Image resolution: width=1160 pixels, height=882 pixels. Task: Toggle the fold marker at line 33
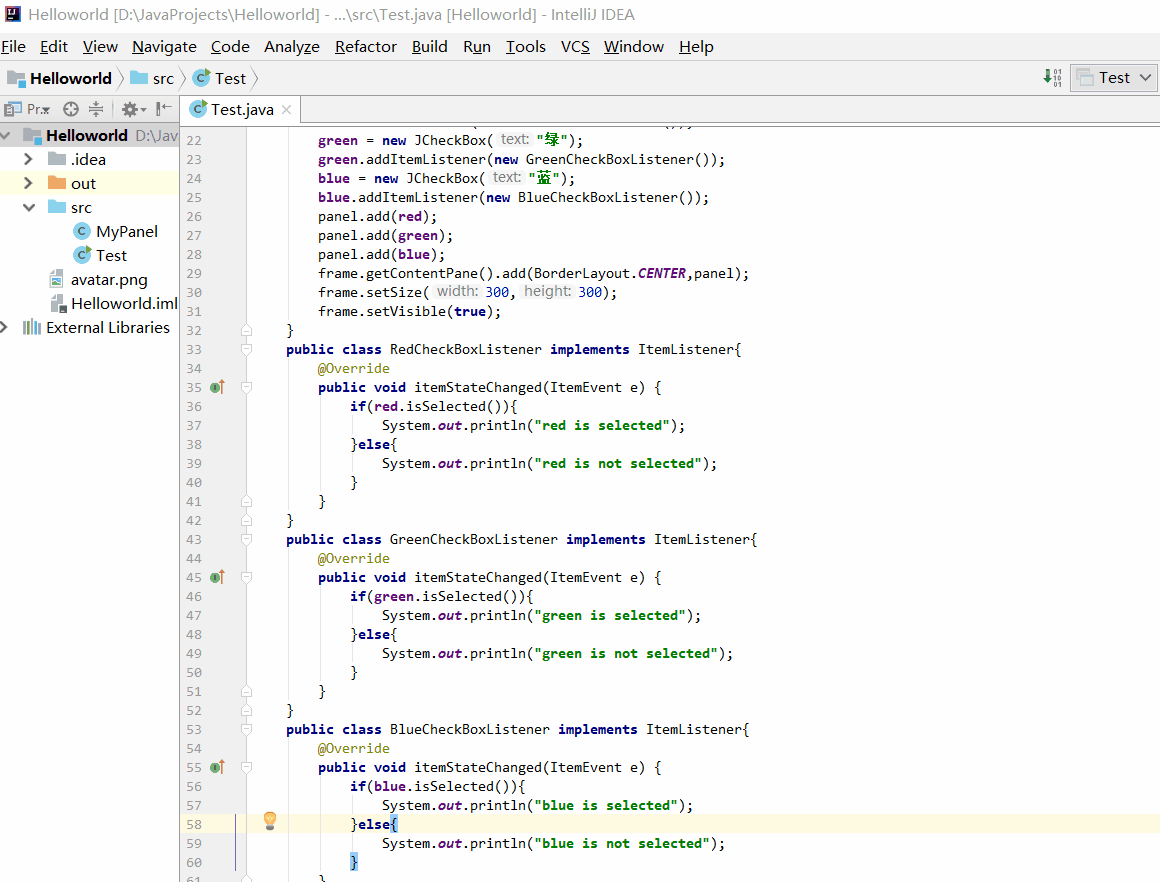(246, 349)
